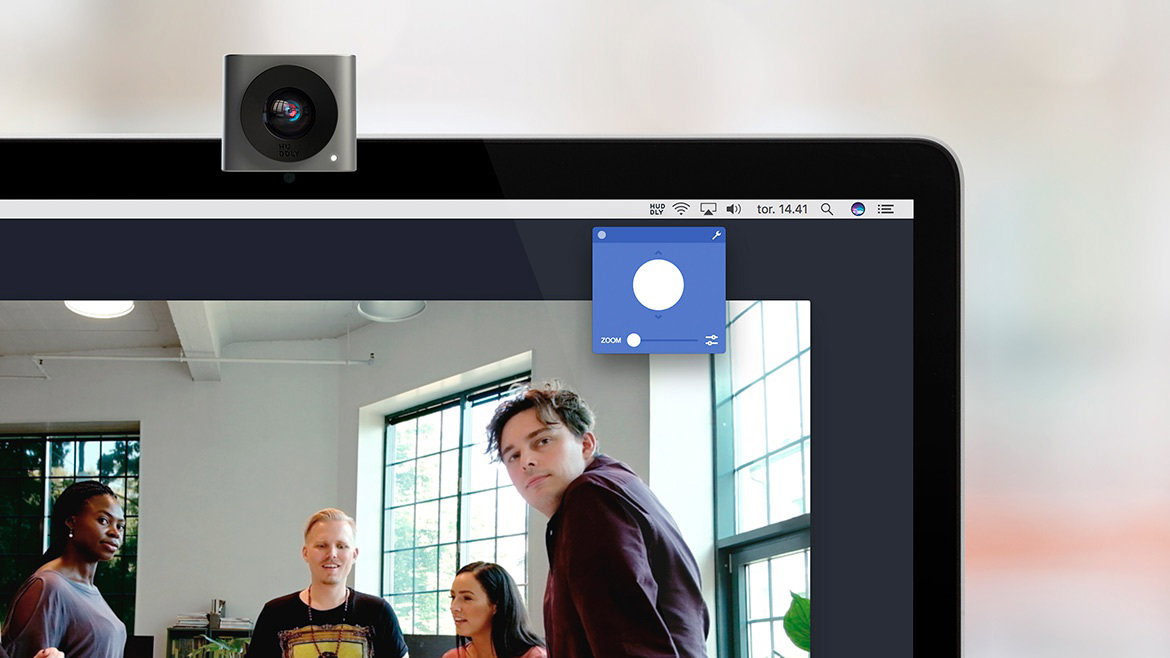
Task: Set zoom to middle of slider track
Action: [663, 340]
